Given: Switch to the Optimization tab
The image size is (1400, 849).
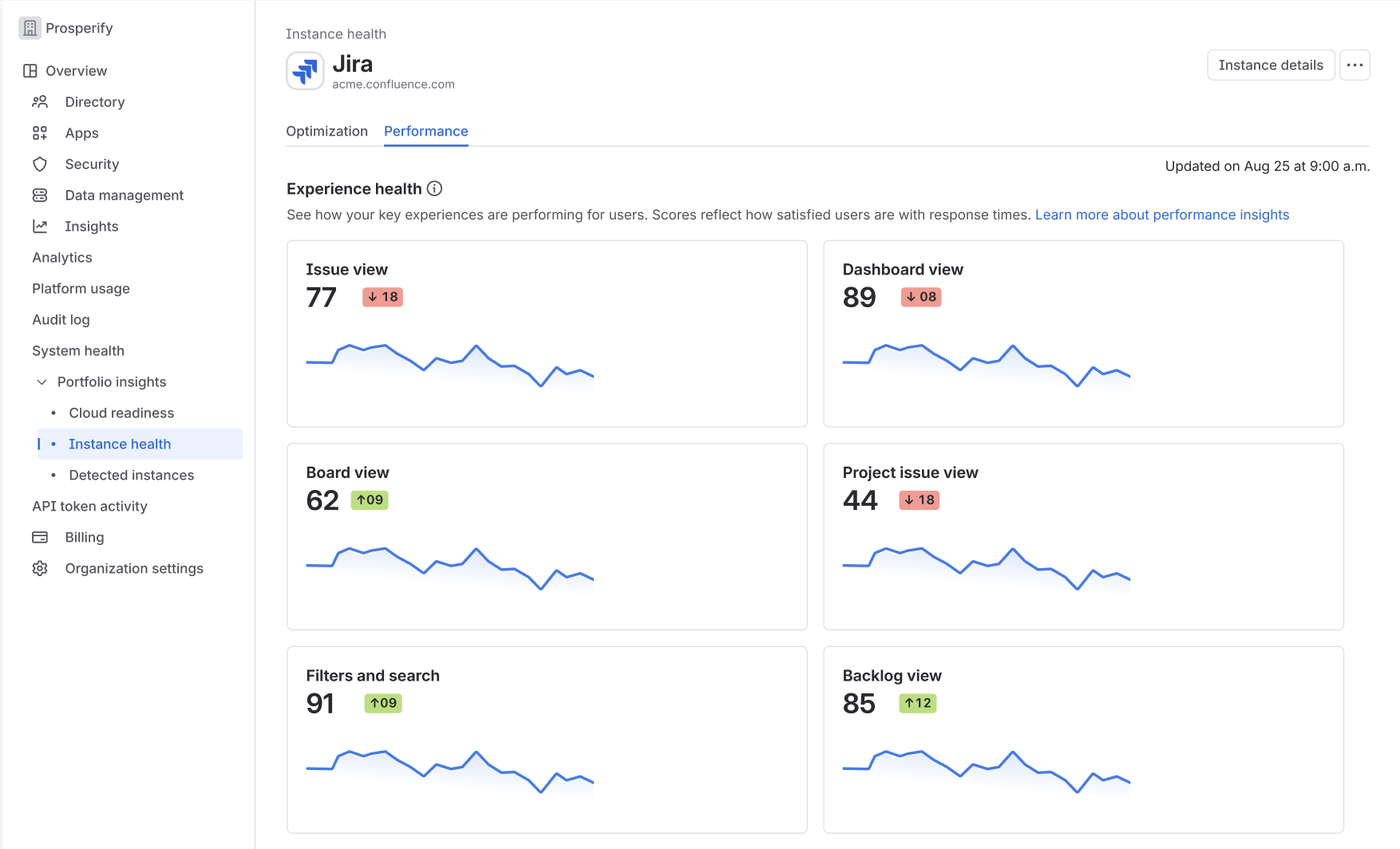Looking at the screenshot, I should [326, 131].
